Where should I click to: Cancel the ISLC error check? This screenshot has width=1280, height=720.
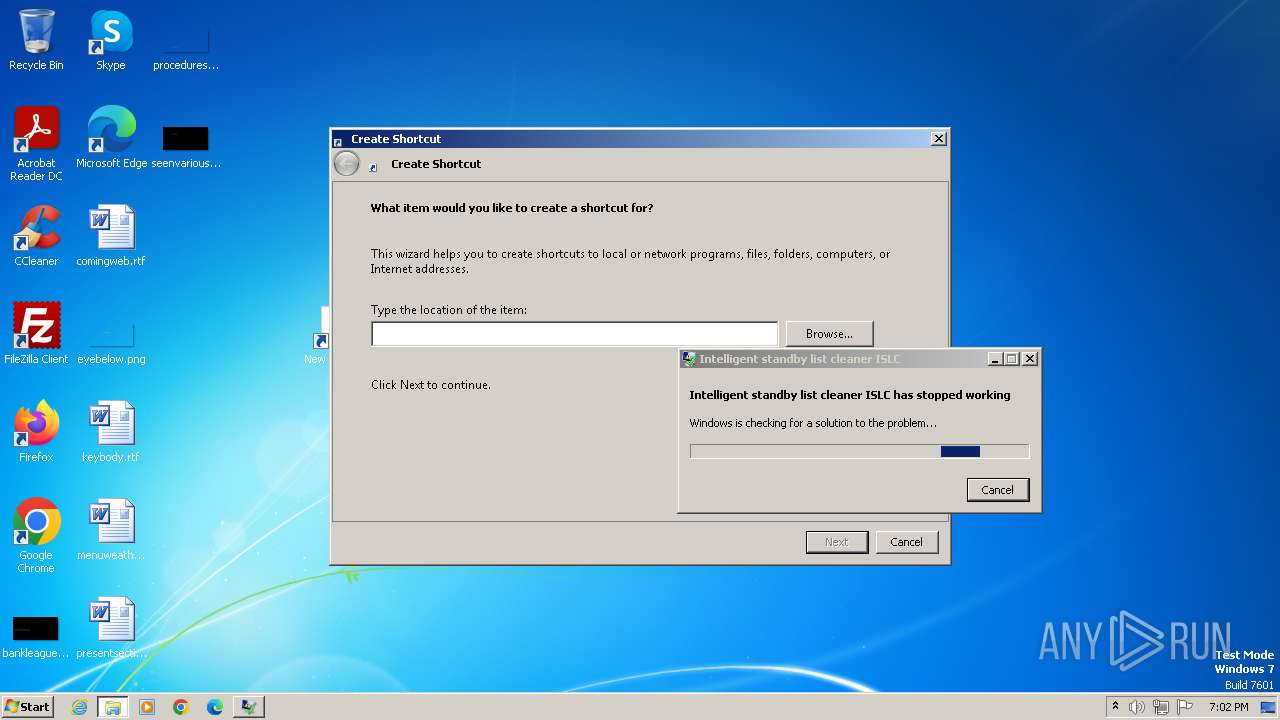click(998, 490)
